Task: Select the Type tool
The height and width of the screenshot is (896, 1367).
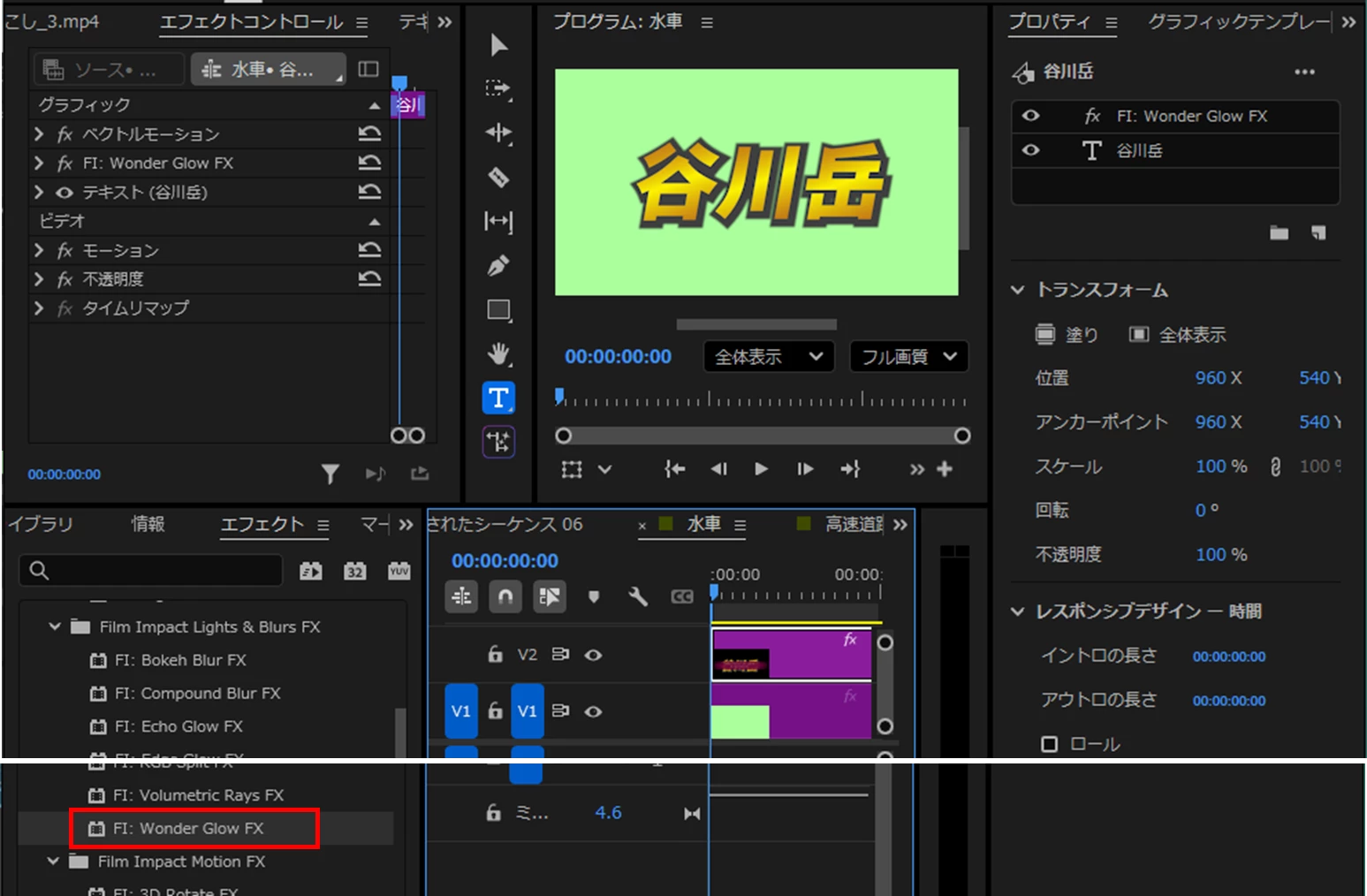Action: (x=499, y=399)
